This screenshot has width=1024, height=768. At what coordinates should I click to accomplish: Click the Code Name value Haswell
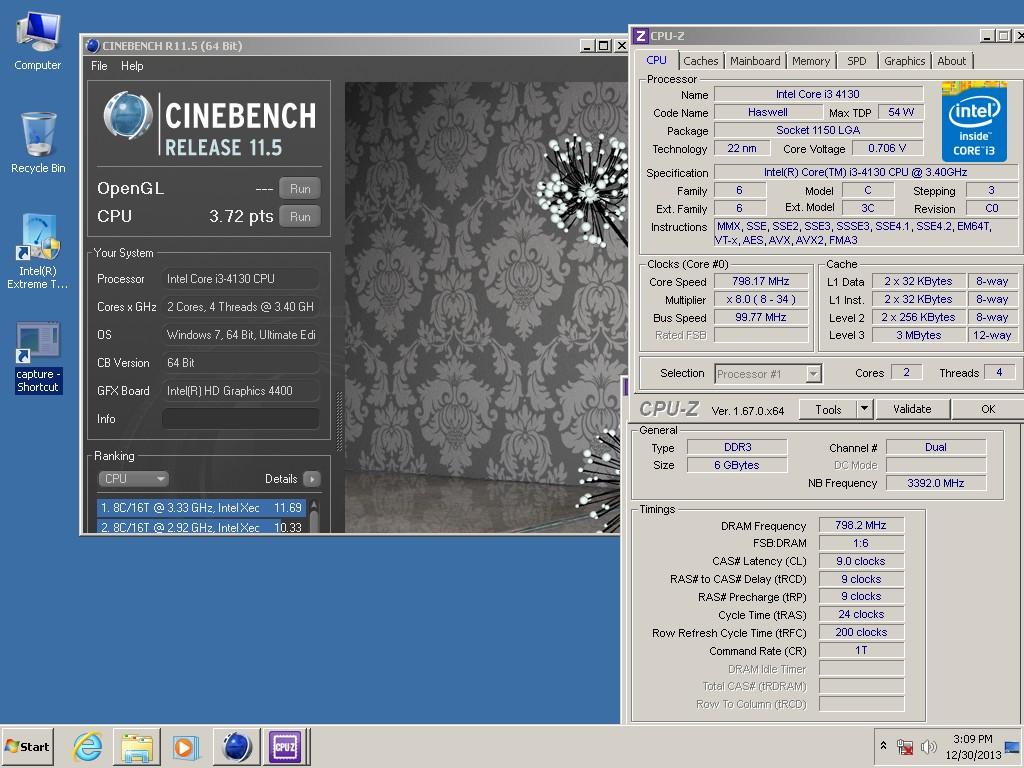(767, 112)
